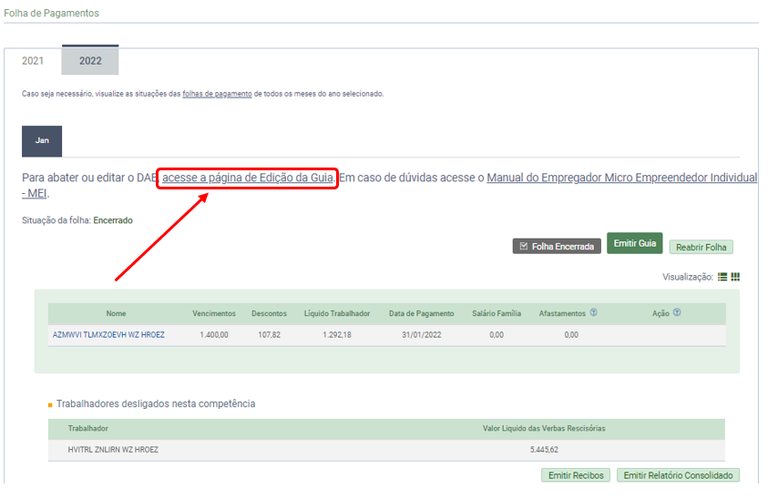768x499 pixels.
Task: Click the Data de Pagamento column header
Action: point(421,313)
